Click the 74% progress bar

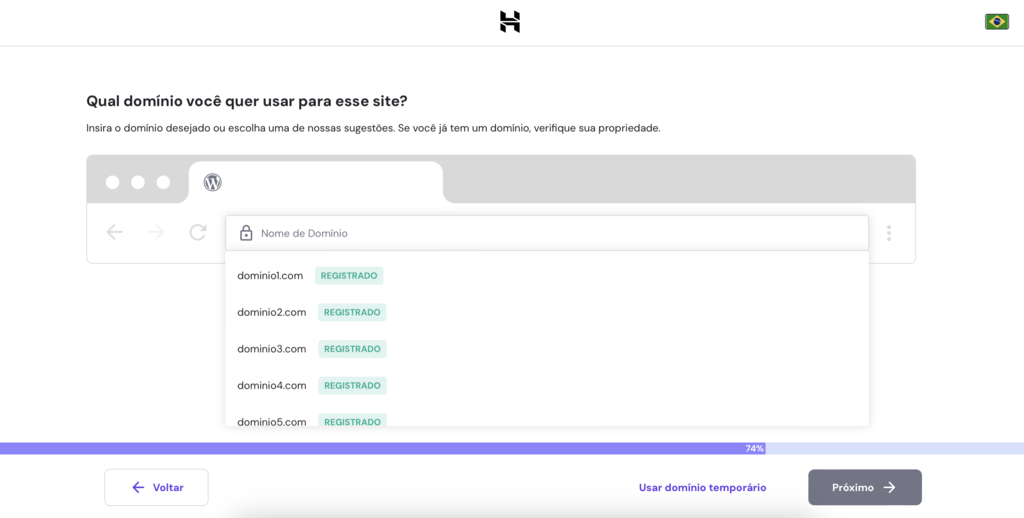coord(512,449)
